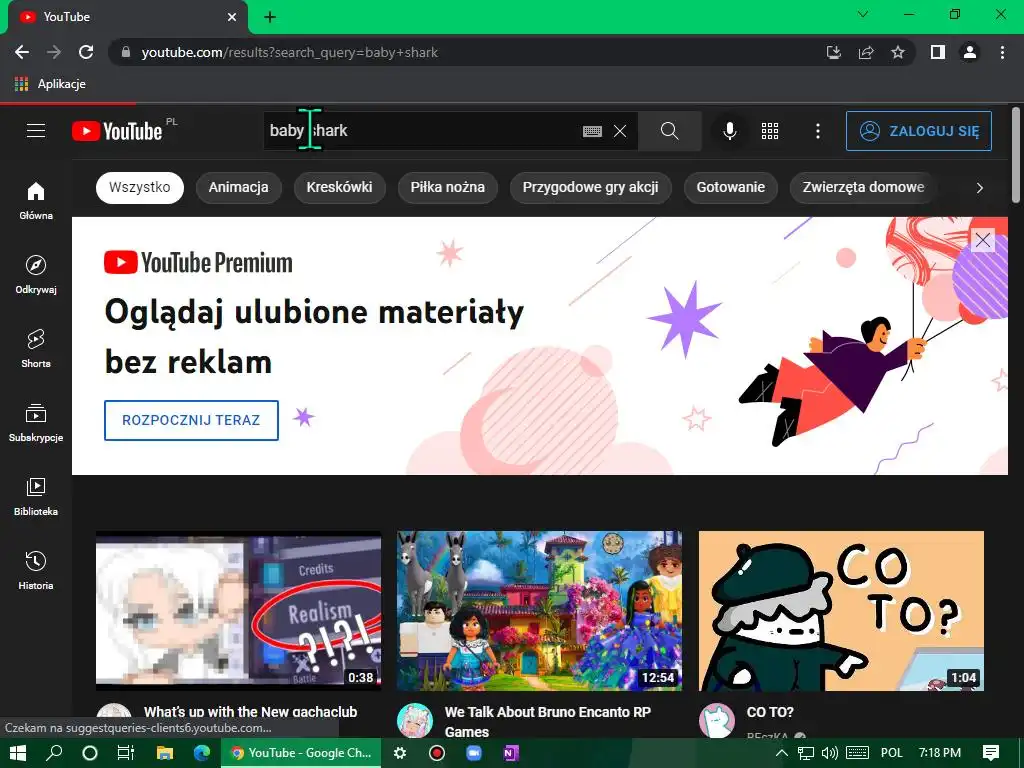Open YouTube settings three-dot menu
The height and width of the screenshot is (768, 1024).
(x=818, y=131)
